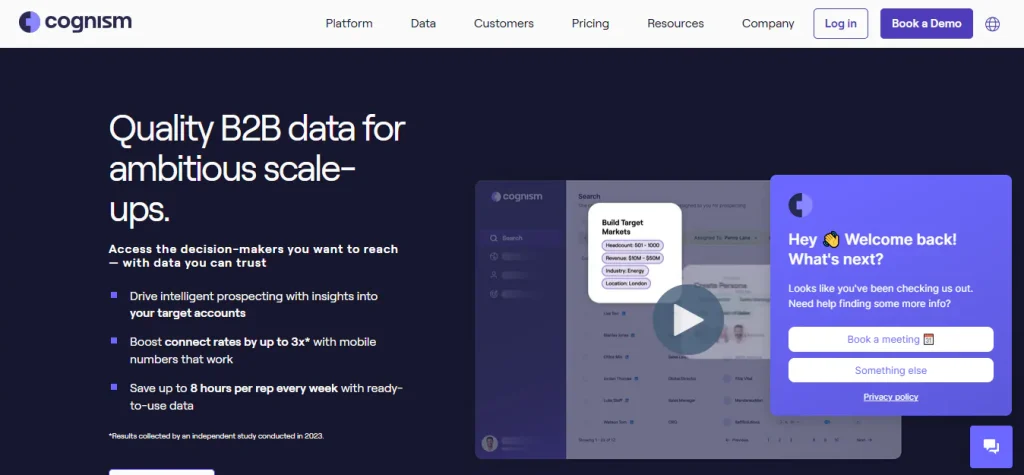Choose Book a meeting in chat popup
The image size is (1024, 475).
890,339
